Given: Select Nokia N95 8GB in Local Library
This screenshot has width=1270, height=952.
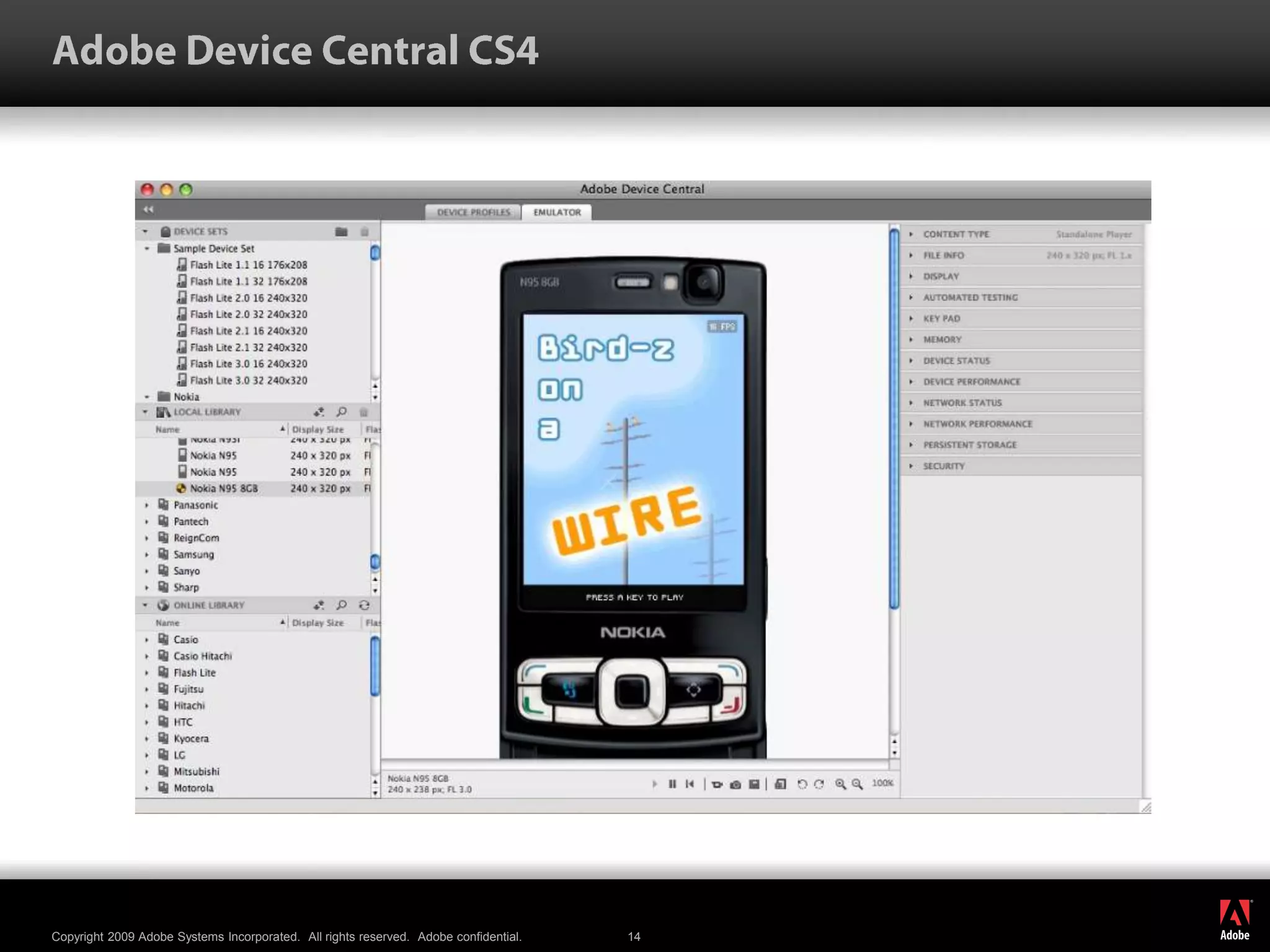Looking at the screenshot, I should [x=253, y=488].
